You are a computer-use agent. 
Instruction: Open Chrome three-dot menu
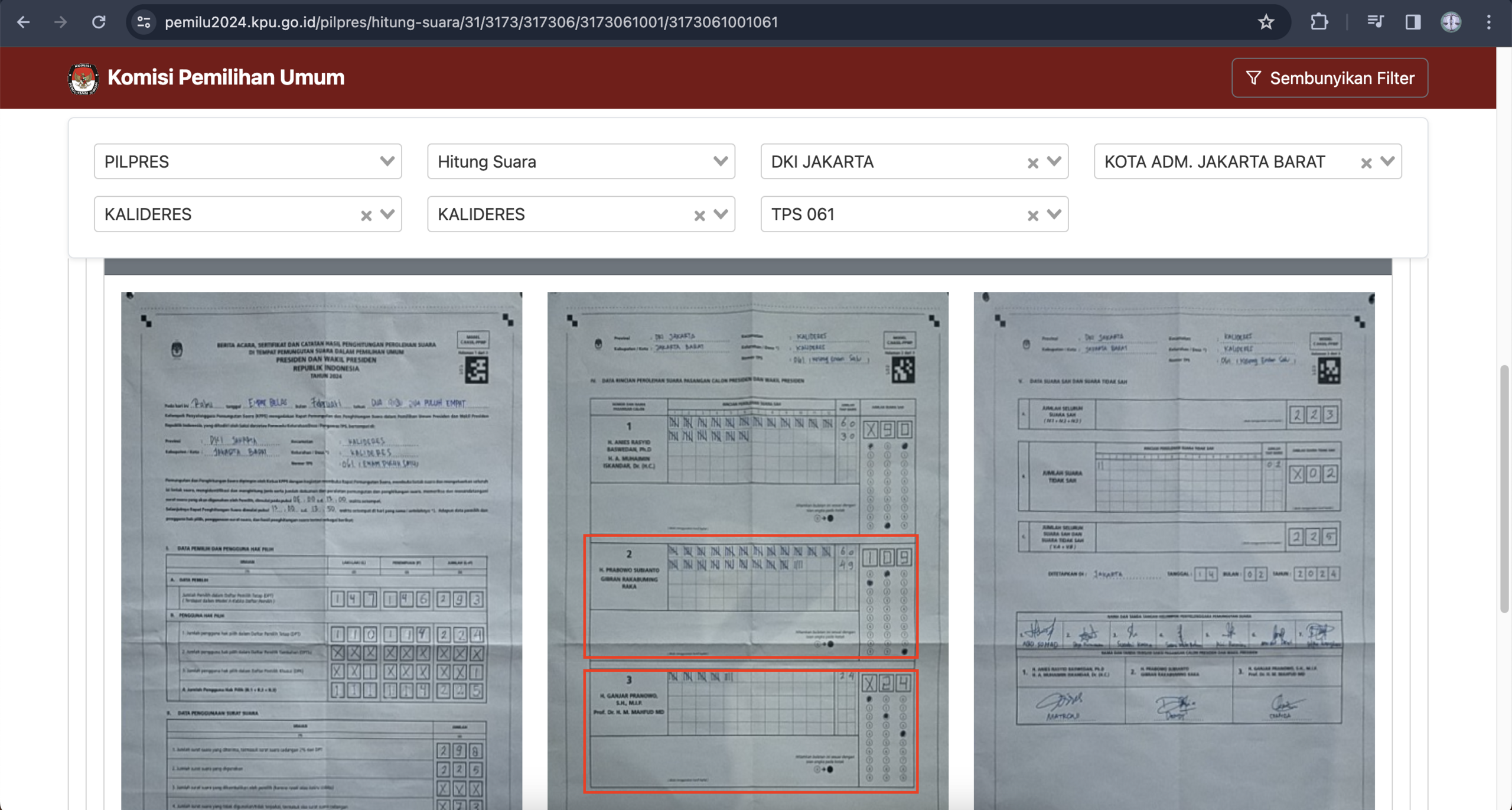[x=1488, y=22]
